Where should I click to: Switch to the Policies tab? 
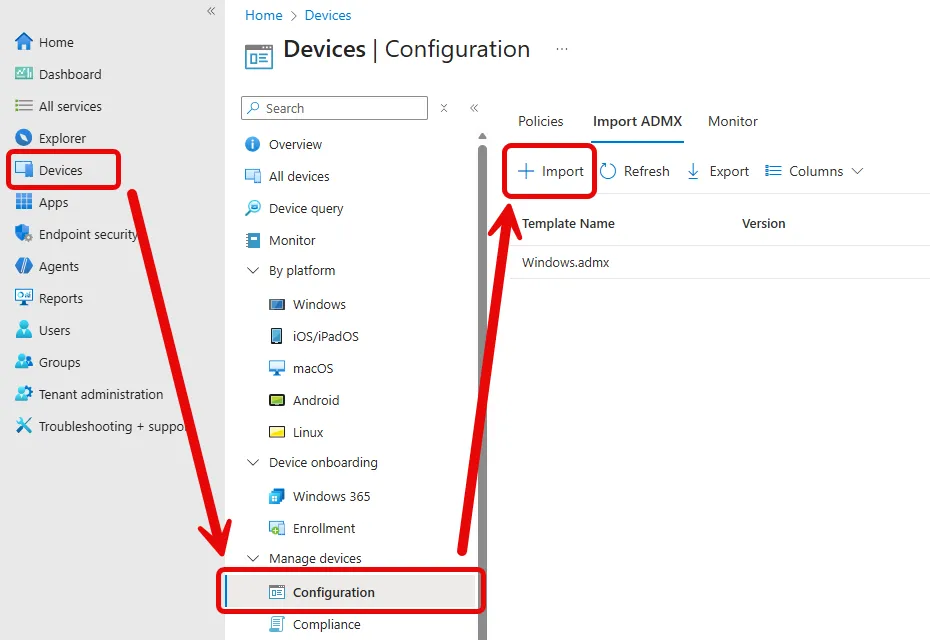point(540,121)
